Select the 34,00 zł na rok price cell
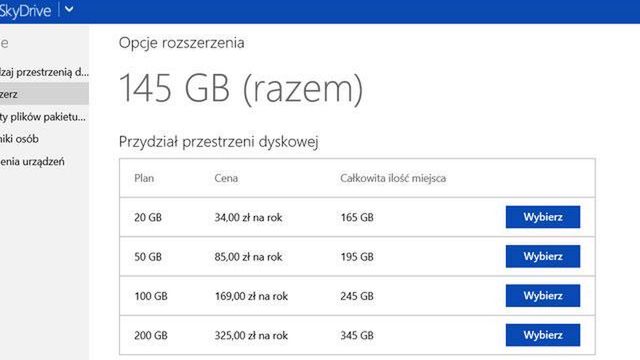The height and width of the screenshot is (360, 640). pyautogui.click(x=248, y=217)
